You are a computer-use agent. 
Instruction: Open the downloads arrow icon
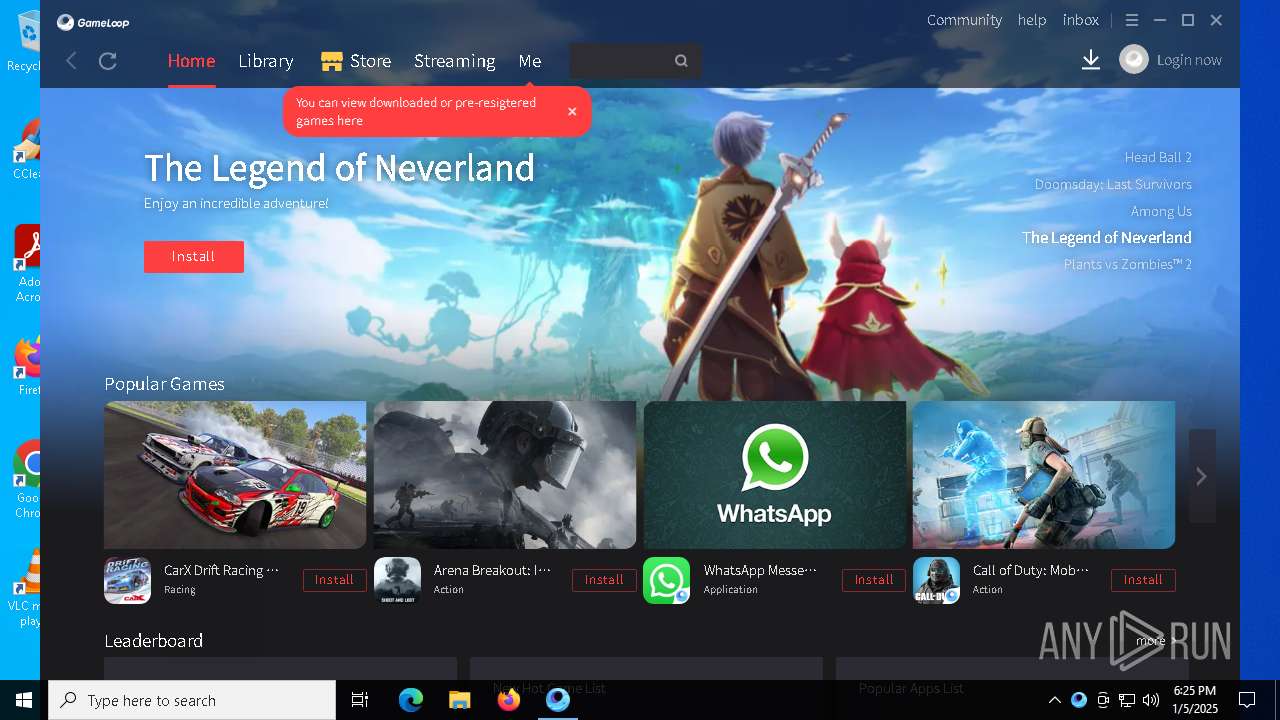(x=1091, y=60)
